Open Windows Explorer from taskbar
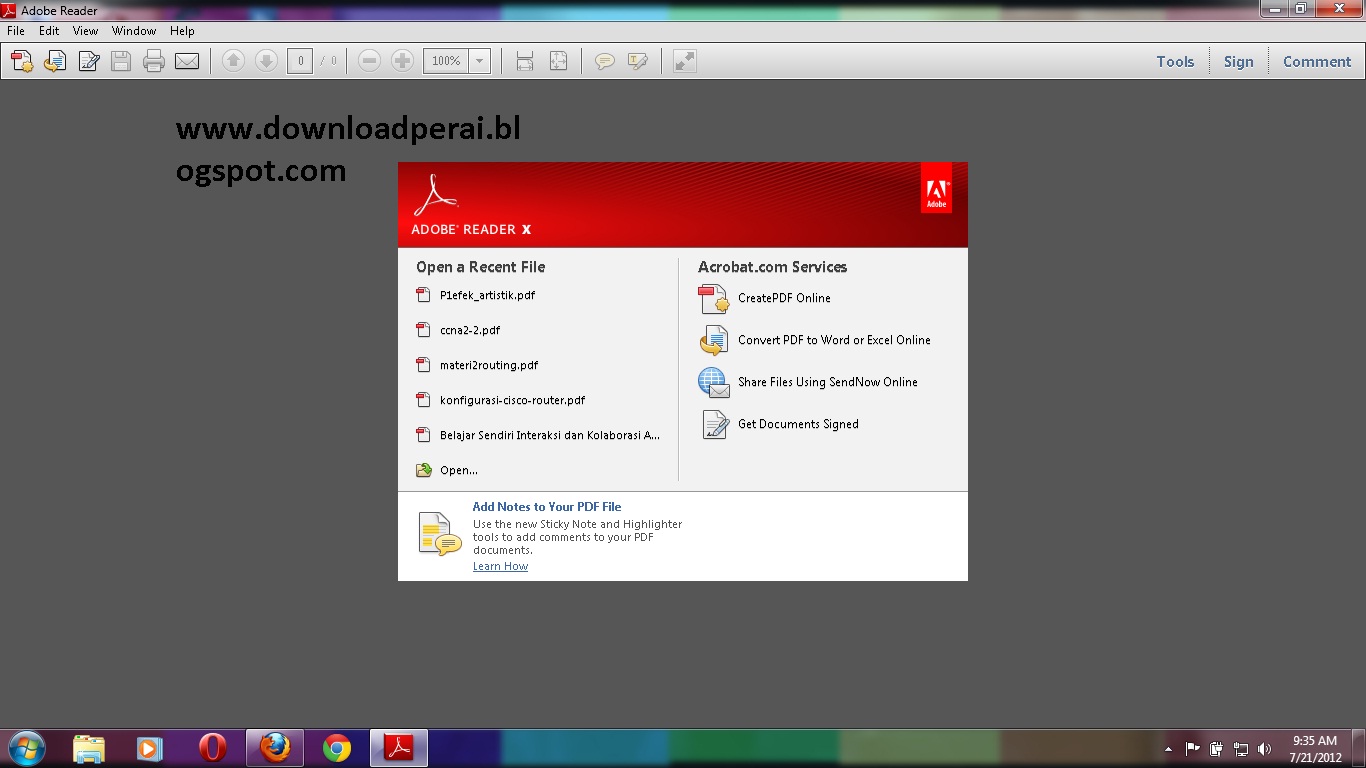Image resolution: width=1366 pixels, height=768 pixels. (x=88, y=748)
